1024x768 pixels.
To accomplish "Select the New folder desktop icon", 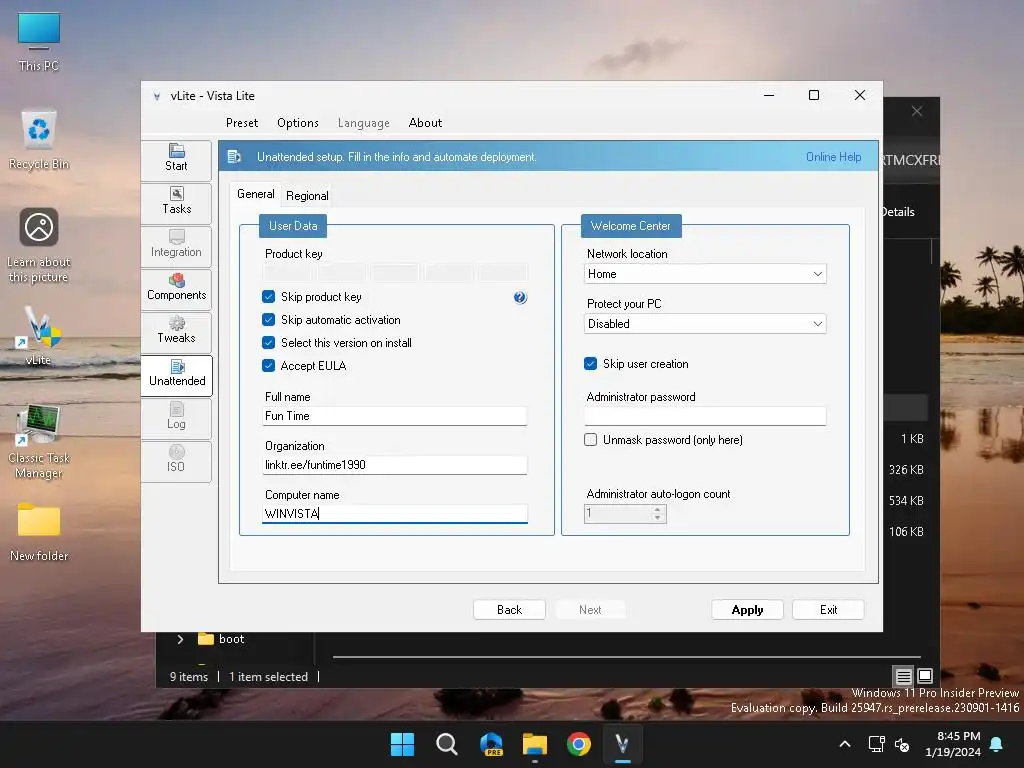I will (x=39, y=532).
